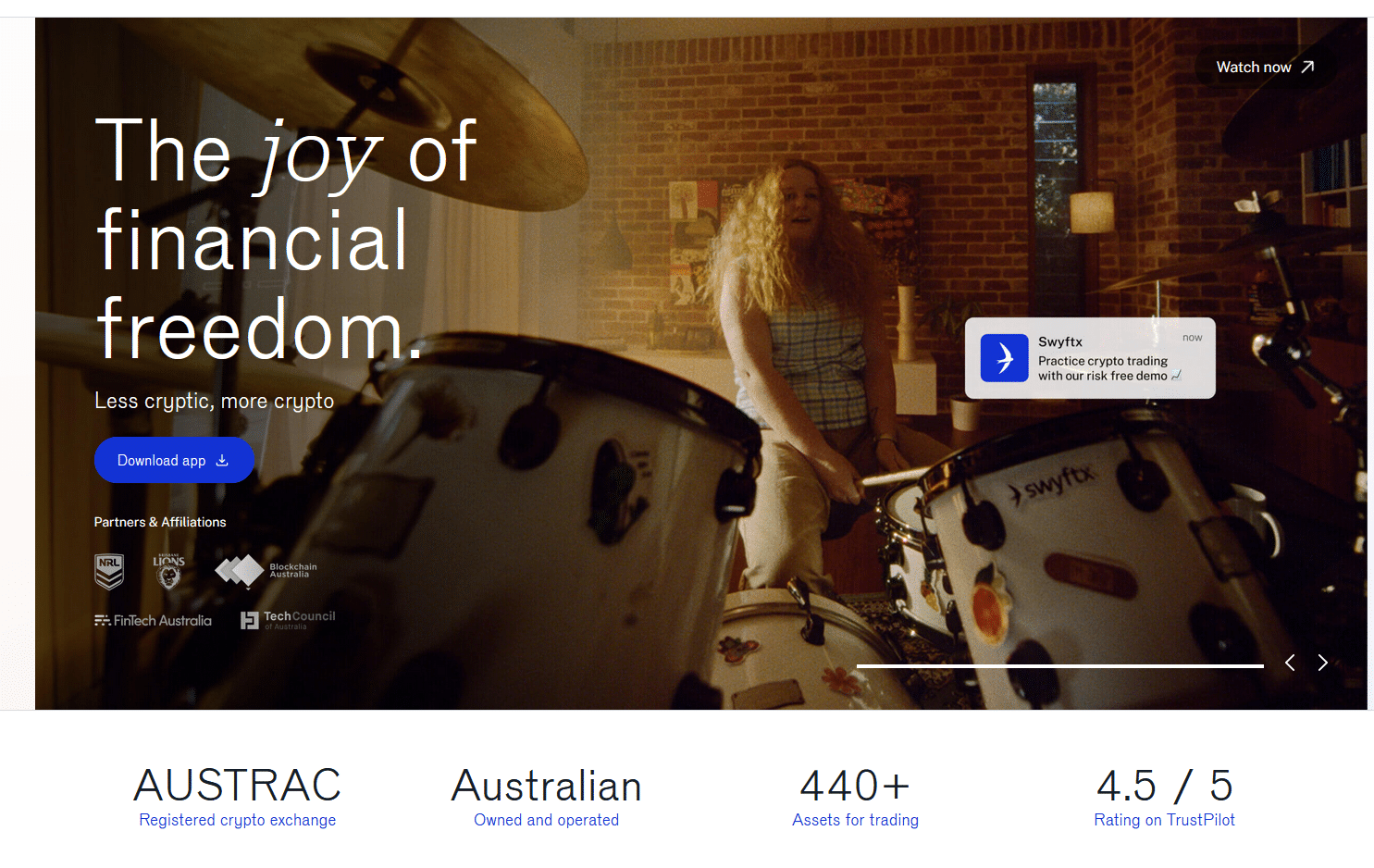Go to next carousel slide arrow

click(1323, 663)
